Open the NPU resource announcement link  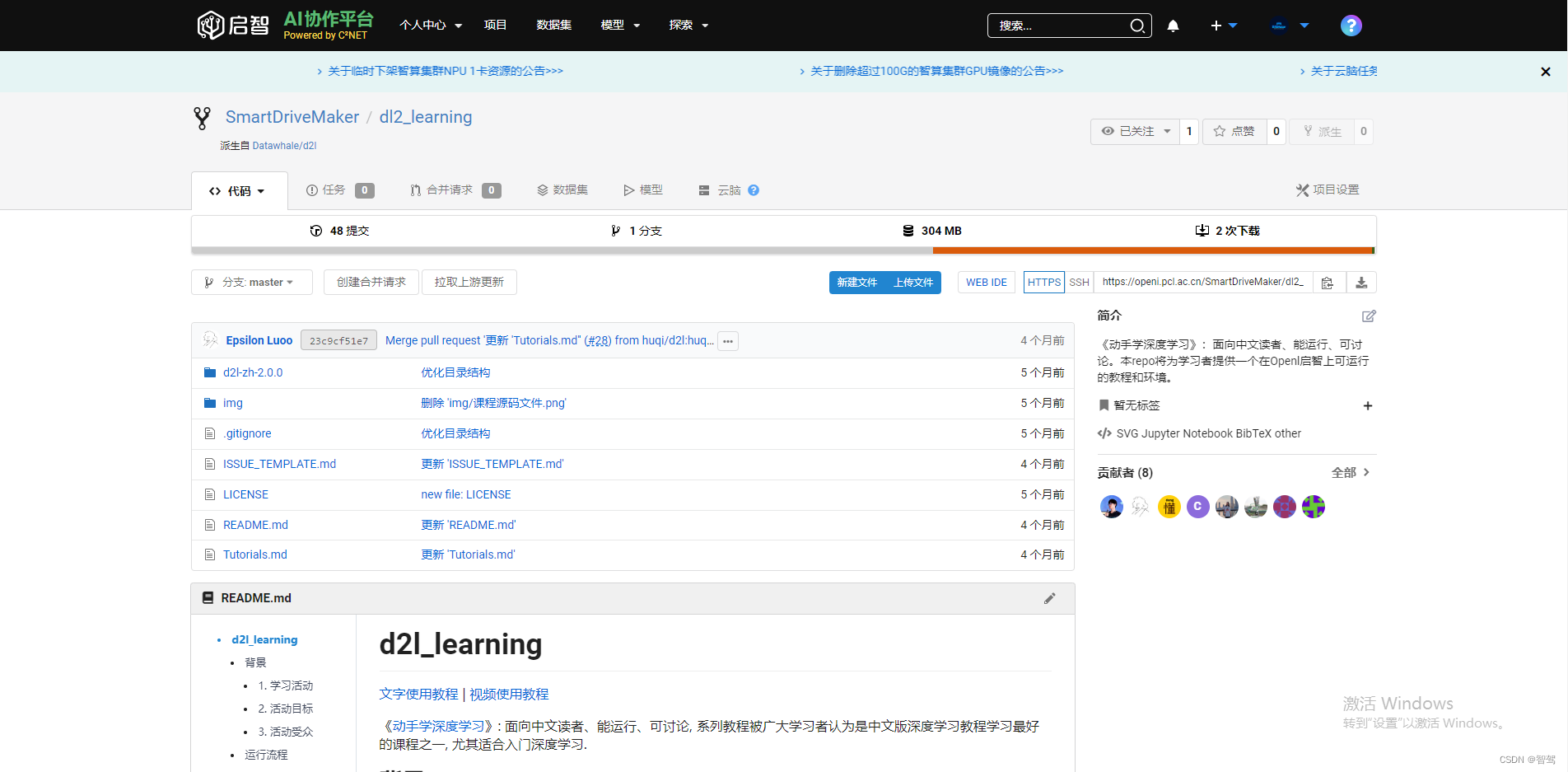pyautogui.click(x=445, y=71)
